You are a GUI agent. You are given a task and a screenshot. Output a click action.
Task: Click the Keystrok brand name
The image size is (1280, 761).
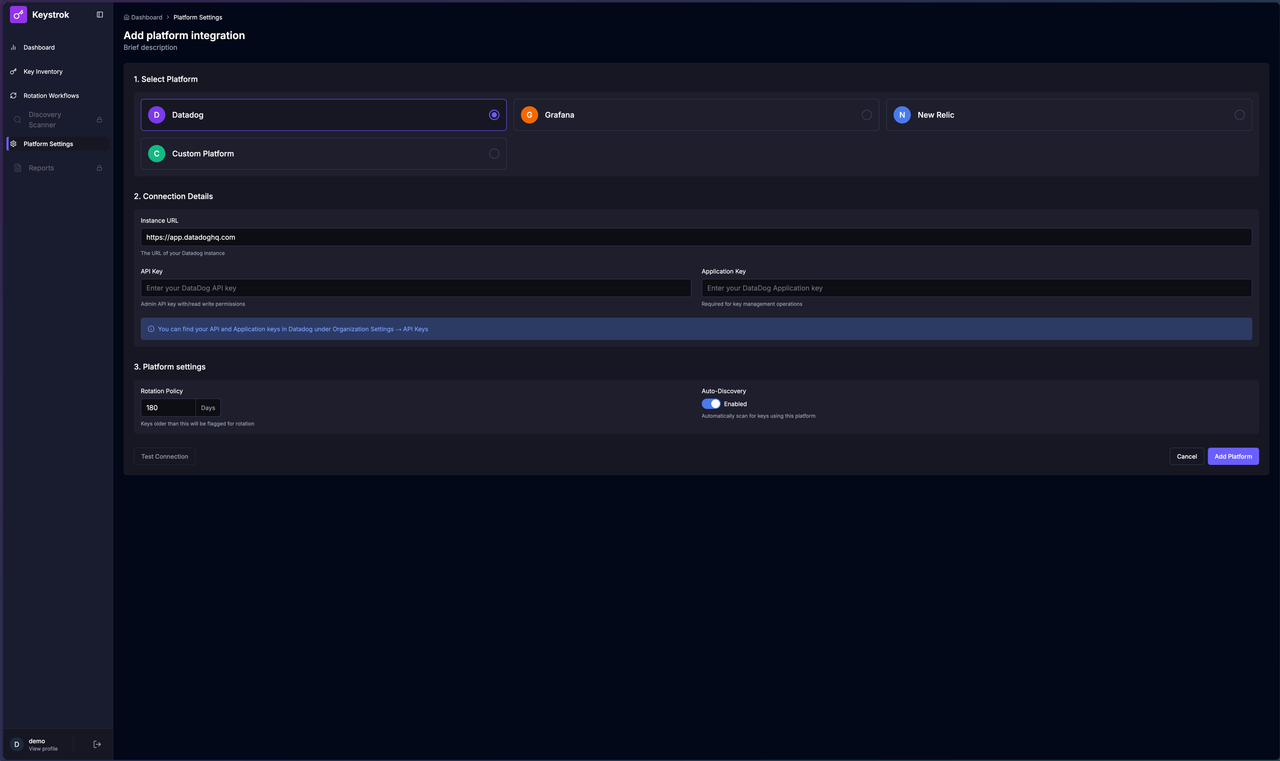coord(50,15)
